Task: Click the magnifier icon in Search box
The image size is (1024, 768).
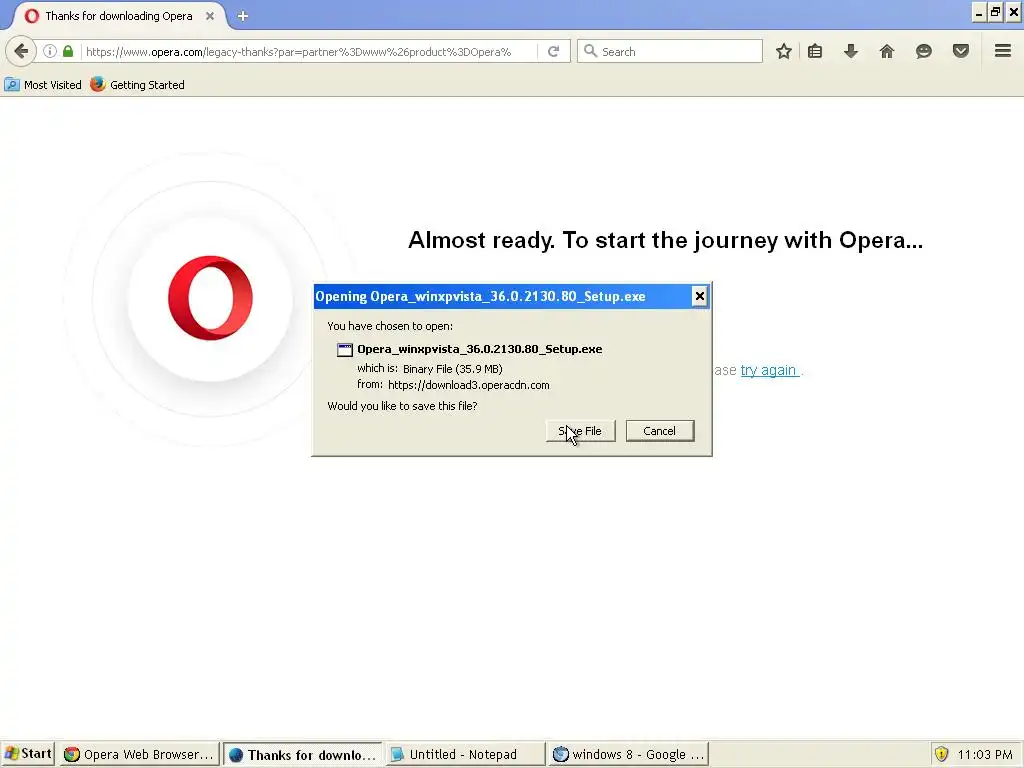Action: click(x=590, y=51)
